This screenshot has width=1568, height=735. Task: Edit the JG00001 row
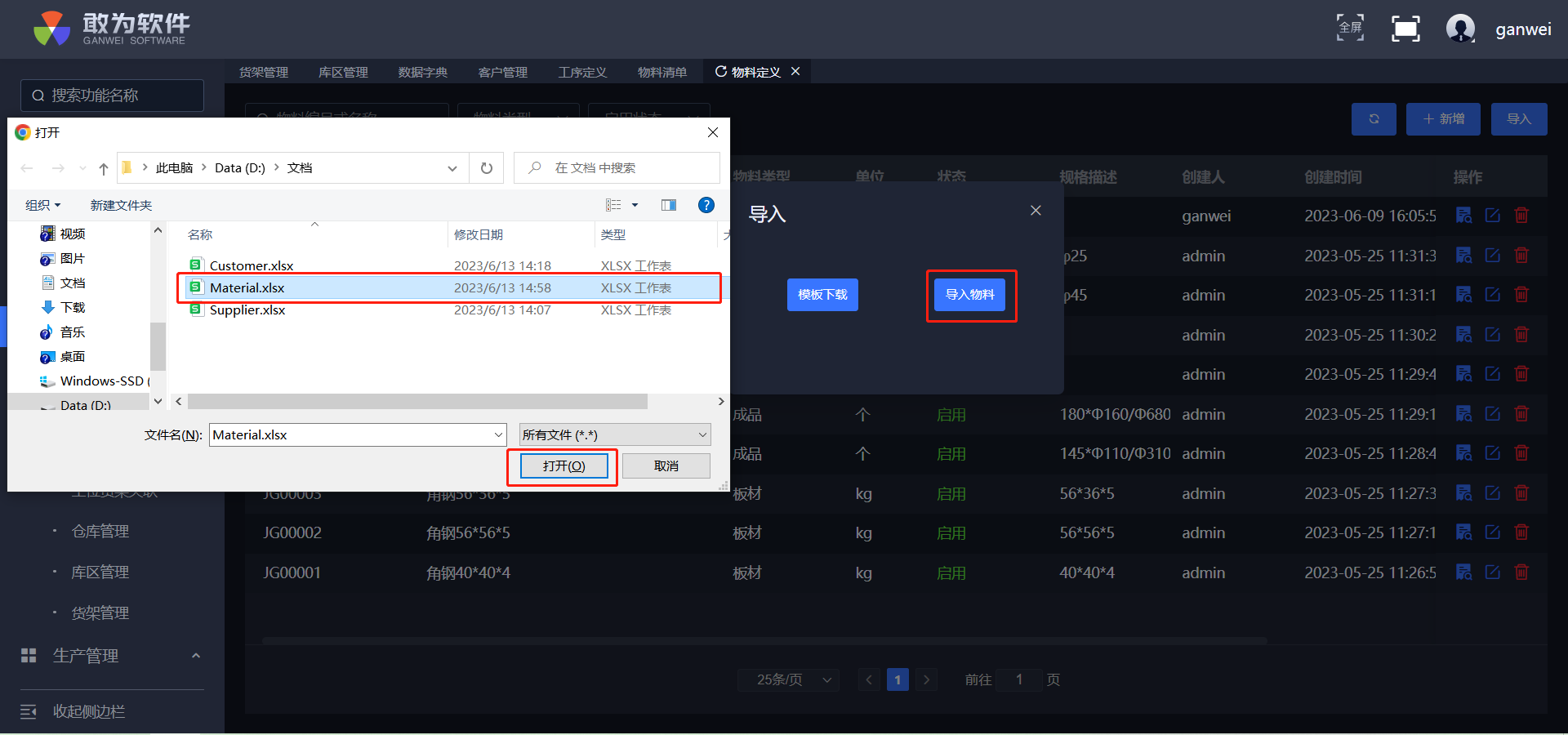pos(1493,572)
